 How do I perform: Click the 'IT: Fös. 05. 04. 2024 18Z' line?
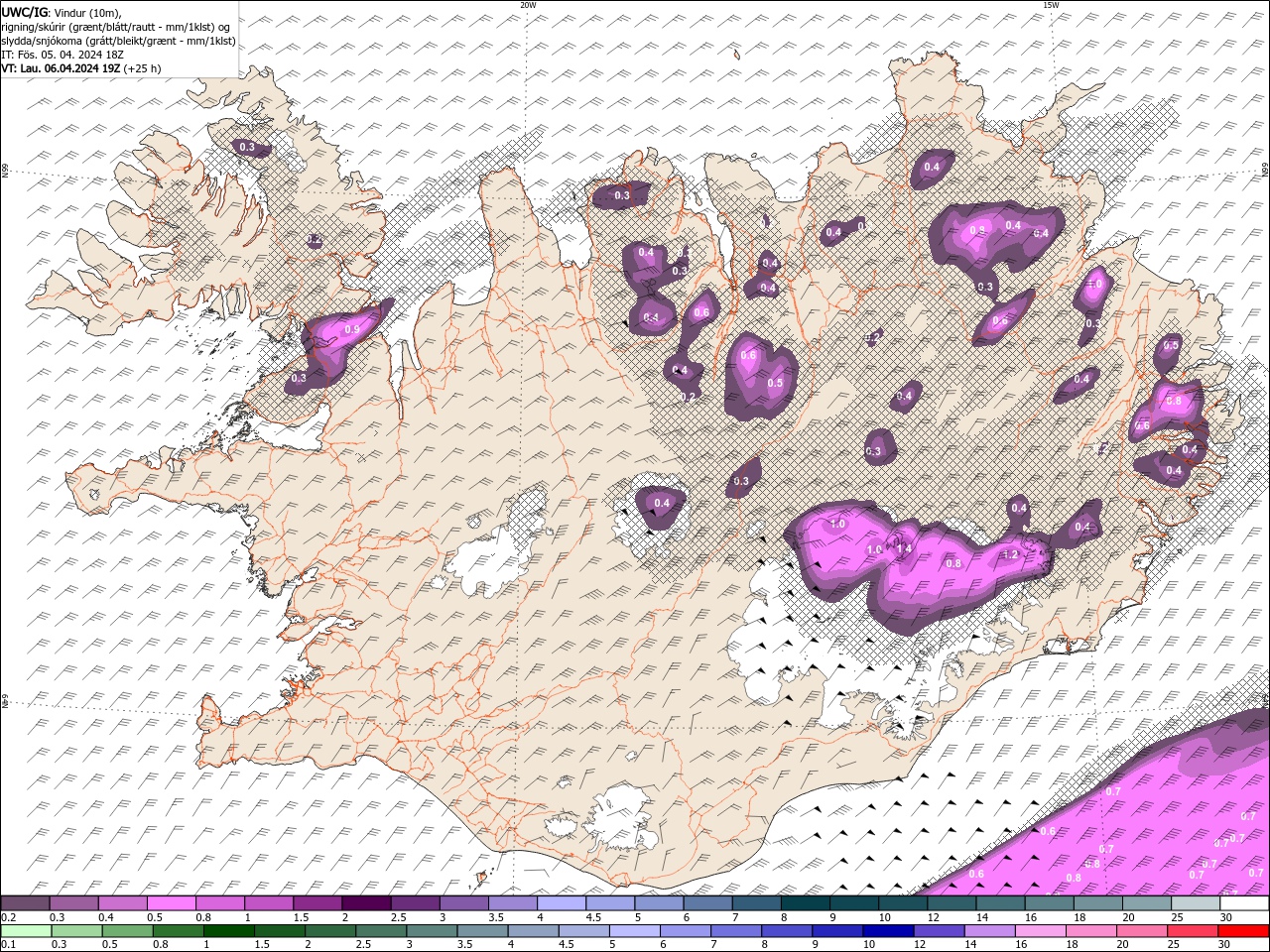63,55
